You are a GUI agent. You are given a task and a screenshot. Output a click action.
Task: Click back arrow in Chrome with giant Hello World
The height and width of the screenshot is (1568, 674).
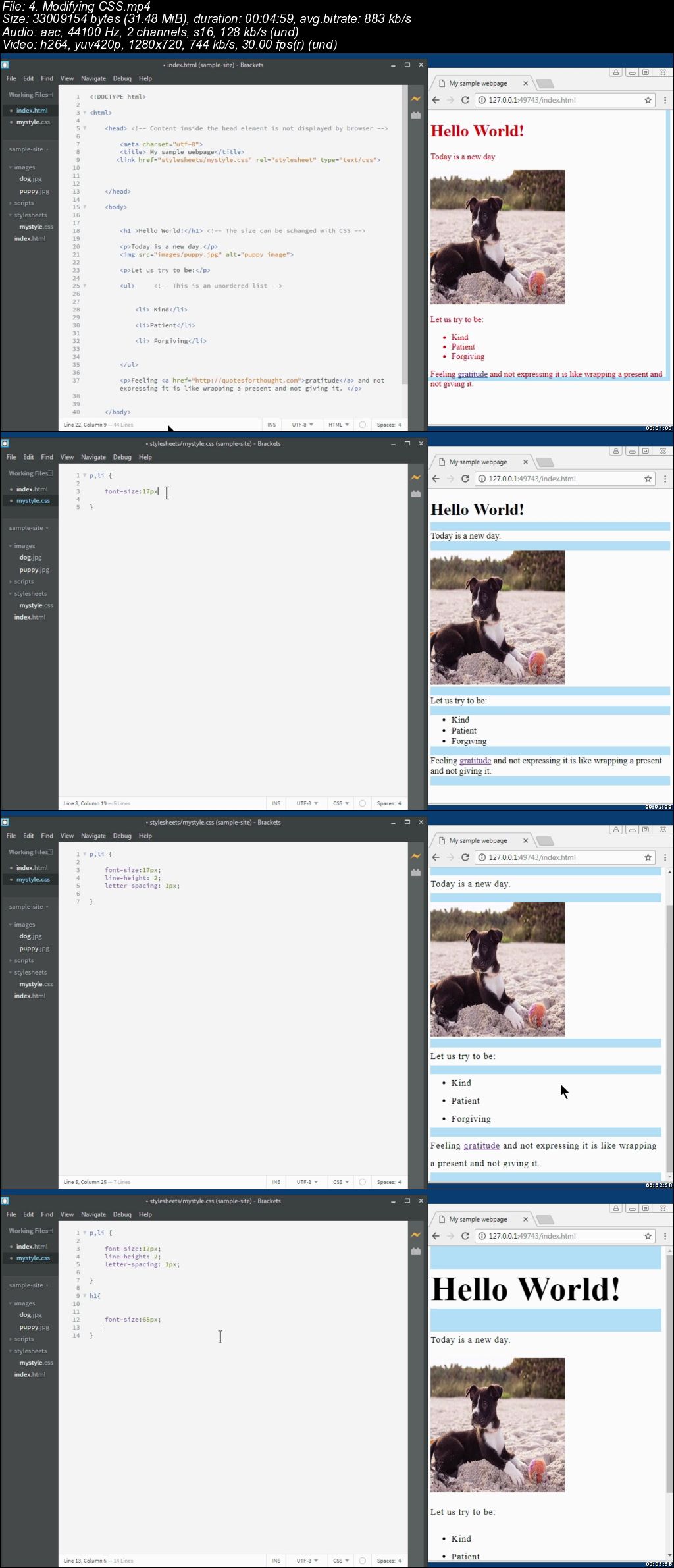tap(436, 1236)
